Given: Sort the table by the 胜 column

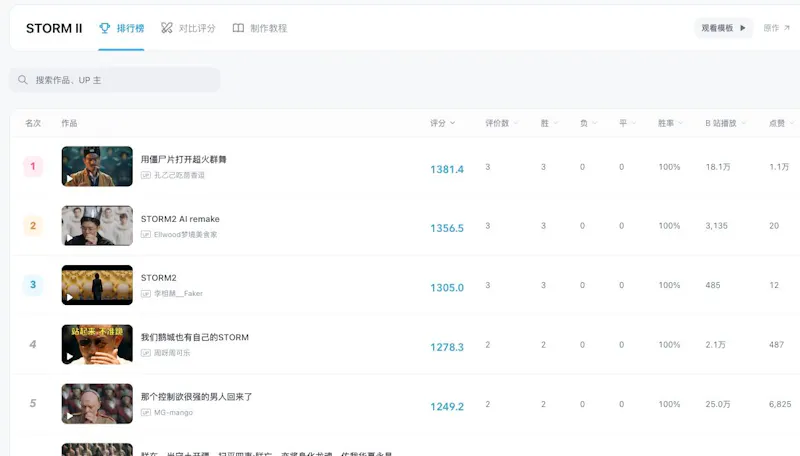Looking at the screenshot, I should point(549,123).
